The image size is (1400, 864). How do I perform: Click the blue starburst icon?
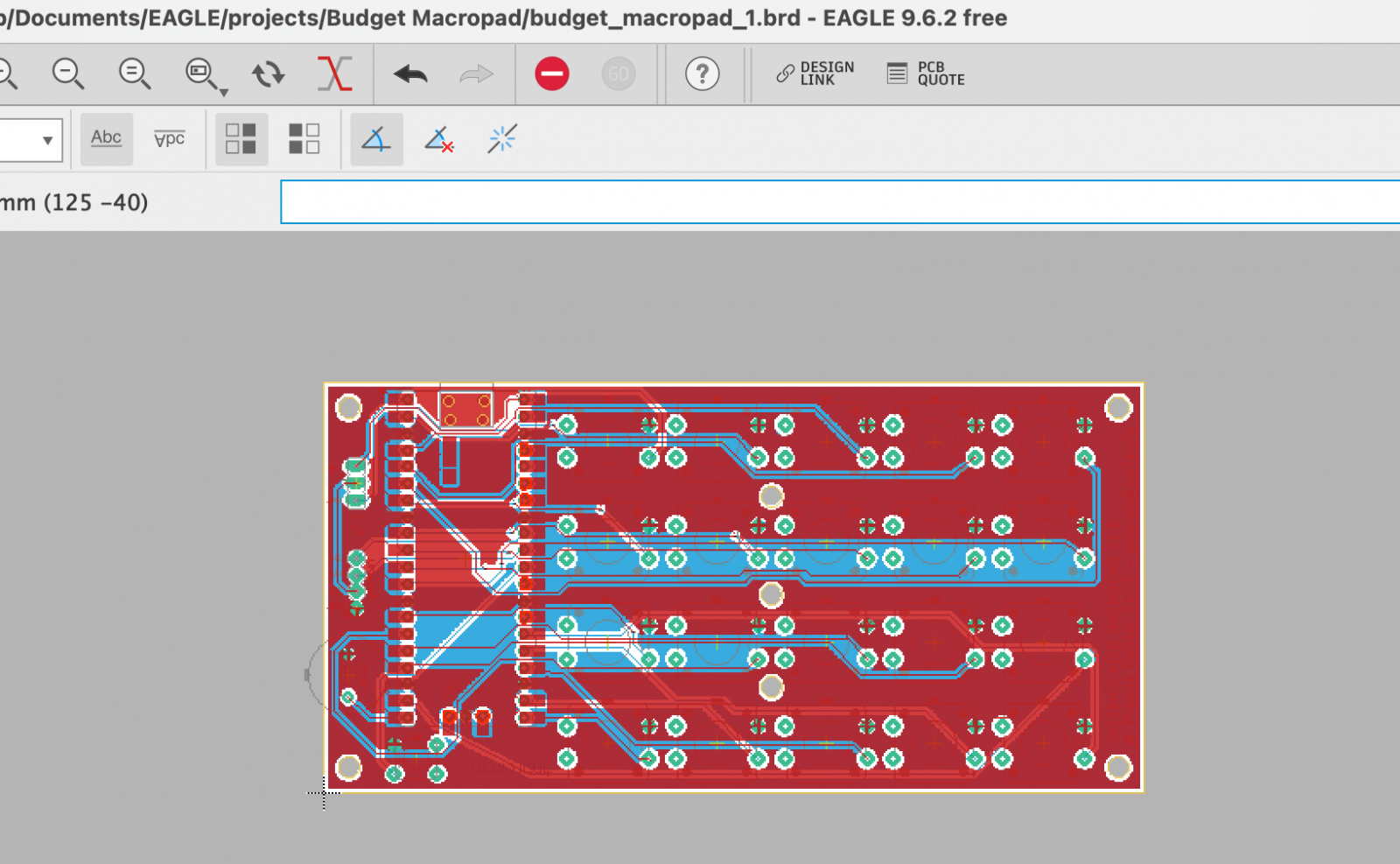(502, 138)
